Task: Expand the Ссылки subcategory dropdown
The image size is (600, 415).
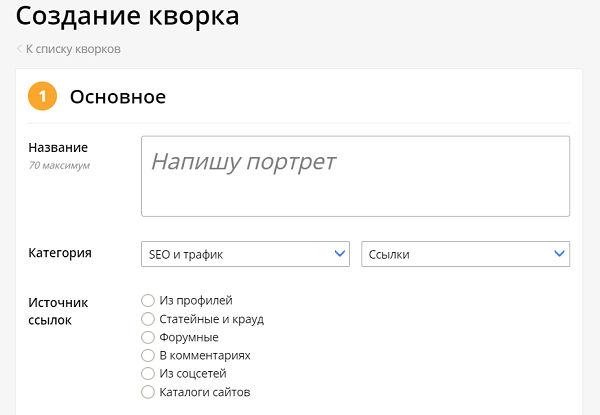Action: click(464, 254)
